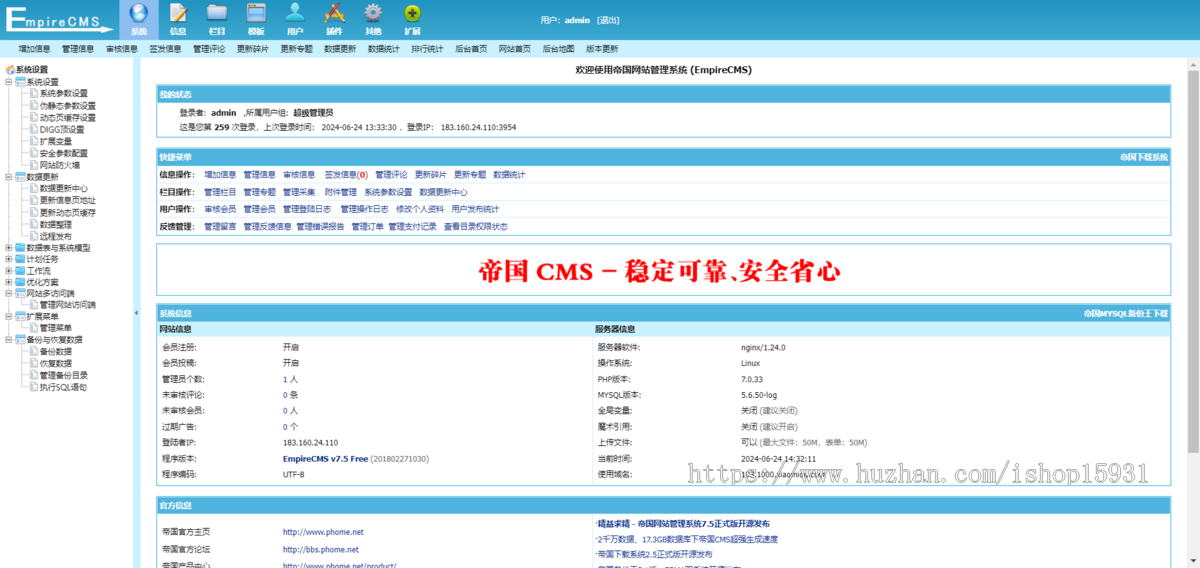
Task: Open the 帝国下载系统 header link
Action: click(x=1143, y=157)
